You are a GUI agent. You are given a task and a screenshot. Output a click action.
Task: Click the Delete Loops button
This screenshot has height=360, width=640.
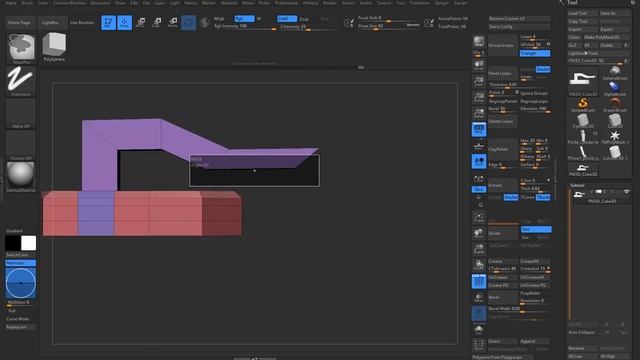click(x=503, y=121)
